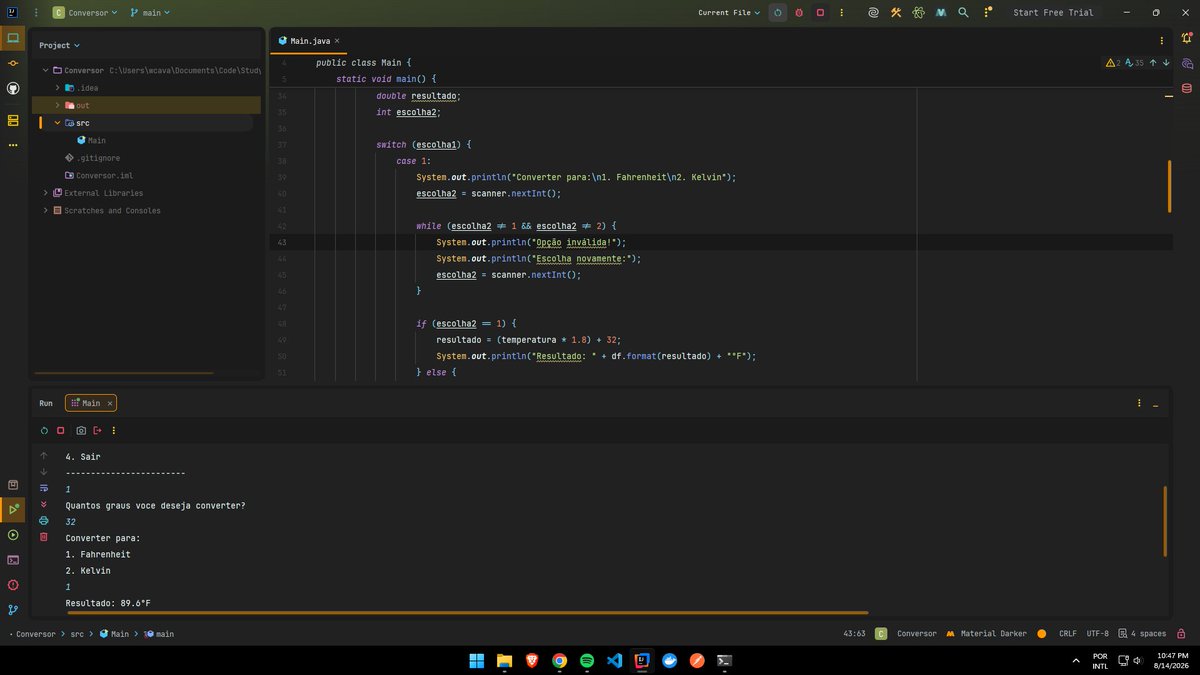Click the src breadcrumb in navigation bar
The width and height of the screenshot is (1200, 675).
point(77,634)
